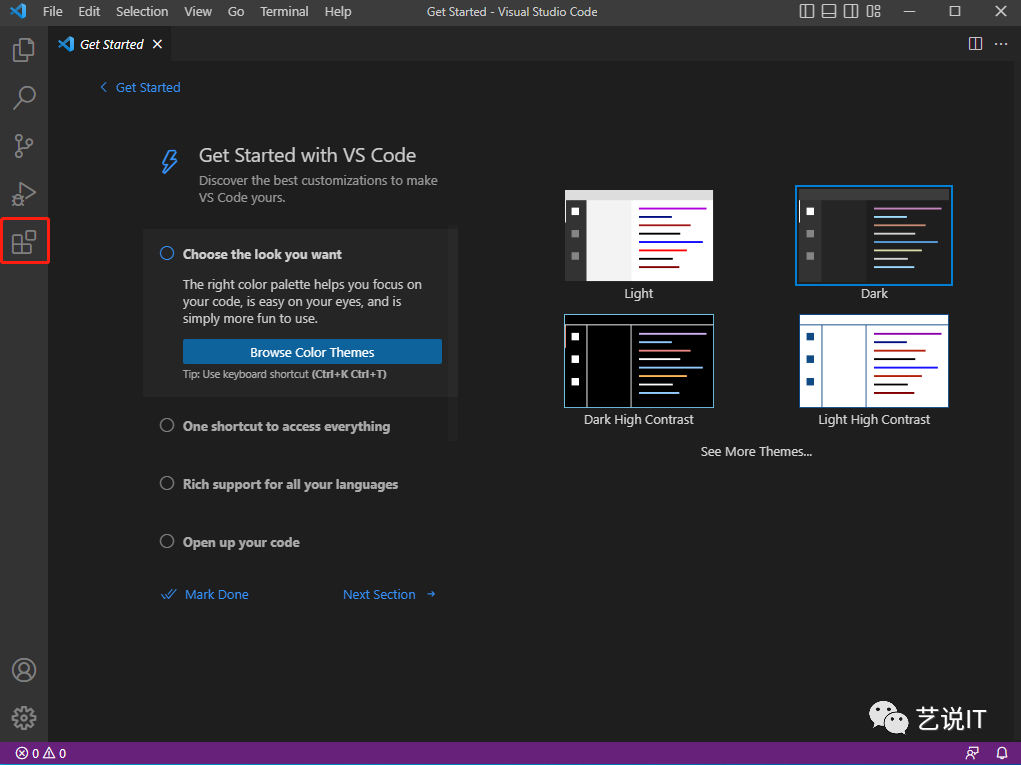Toggle panel layout icon in title bar

click(x=829, y=11)
